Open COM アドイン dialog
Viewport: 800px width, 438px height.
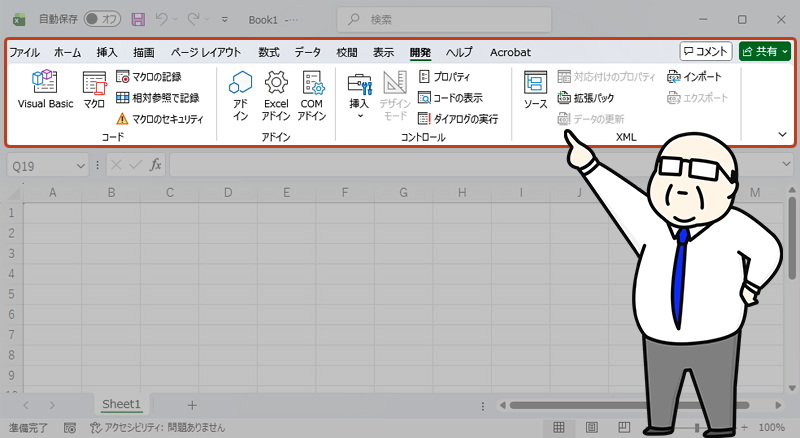(x=312, y=95)
